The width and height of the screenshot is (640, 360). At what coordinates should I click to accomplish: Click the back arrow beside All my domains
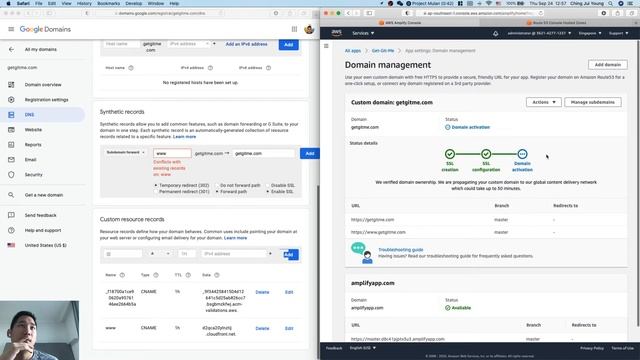tap(11, 49)
